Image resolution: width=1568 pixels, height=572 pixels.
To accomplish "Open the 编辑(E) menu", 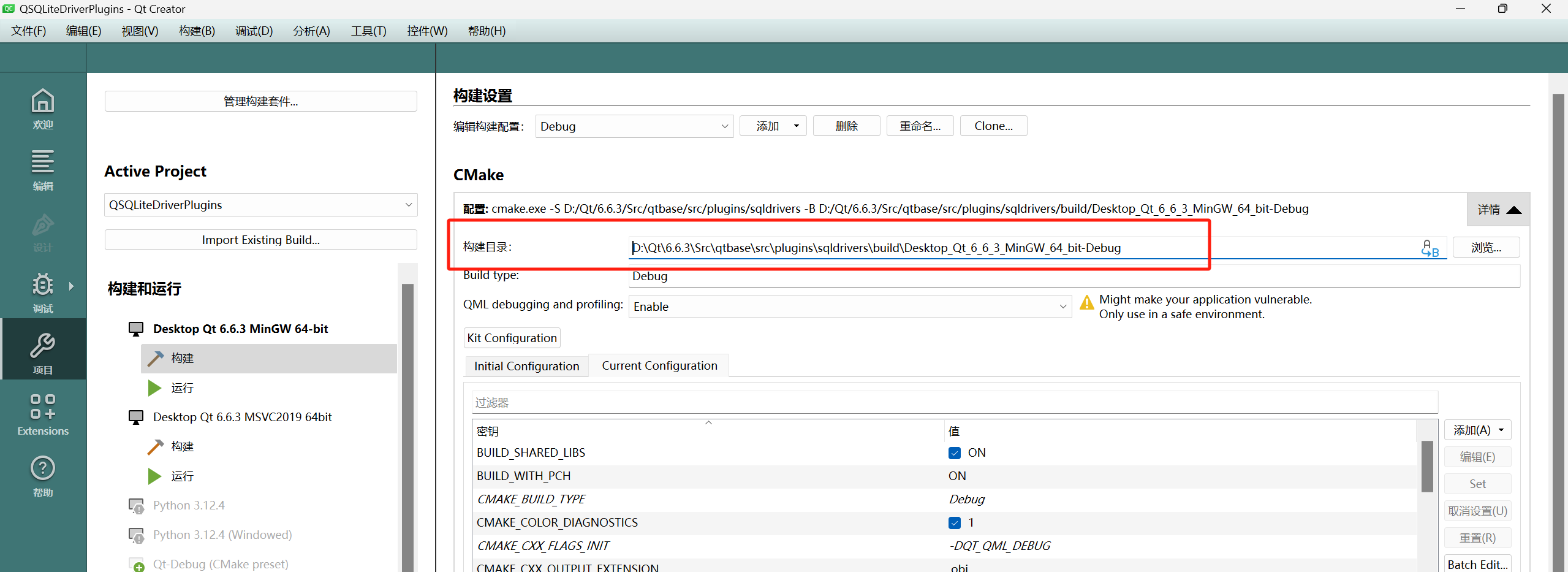I will click(84, 31).
